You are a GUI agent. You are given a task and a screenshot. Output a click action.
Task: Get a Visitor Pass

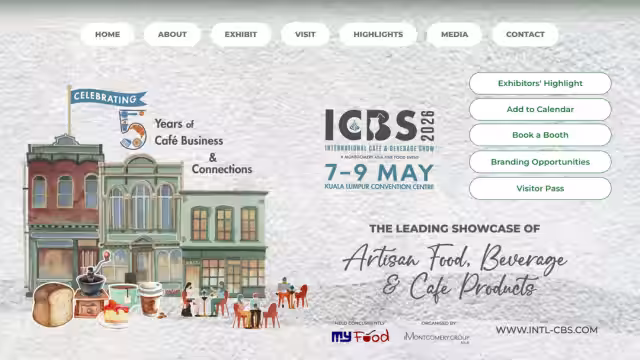point(540,189)
